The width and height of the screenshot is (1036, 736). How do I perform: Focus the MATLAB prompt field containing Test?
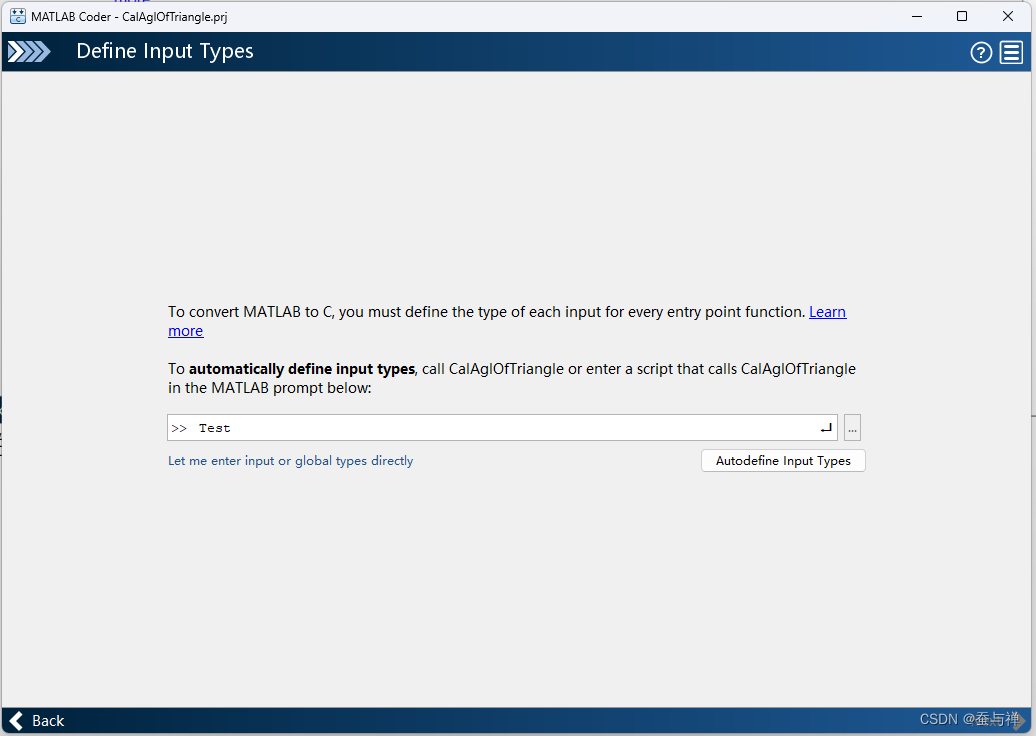pos(502,427)
